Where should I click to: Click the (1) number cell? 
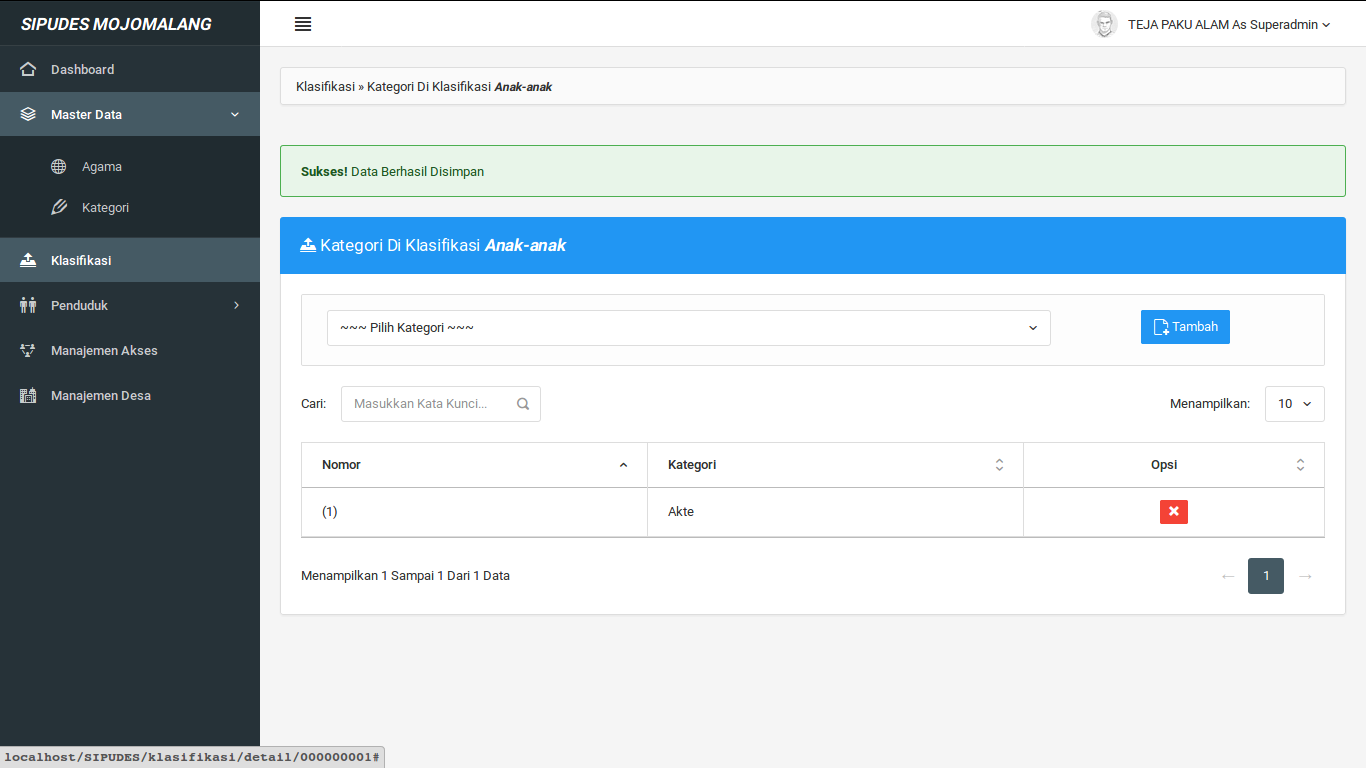(x=474, y=512)
